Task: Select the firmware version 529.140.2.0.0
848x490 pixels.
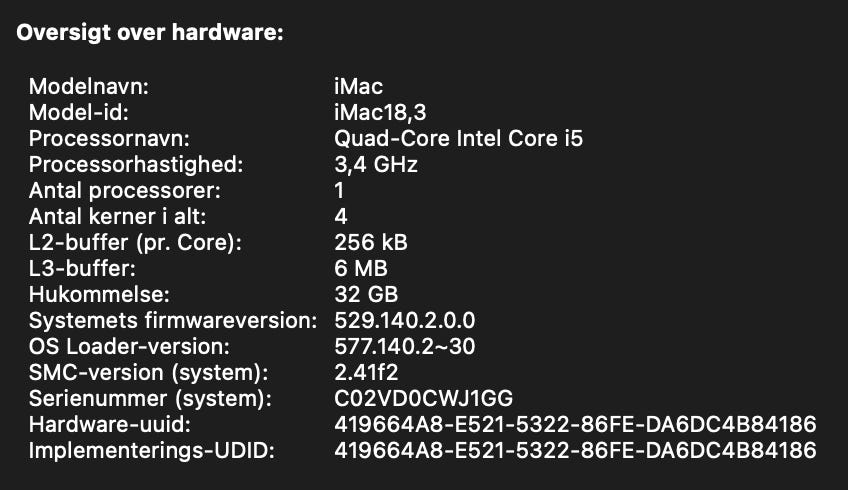Action: tap(405, 321)
